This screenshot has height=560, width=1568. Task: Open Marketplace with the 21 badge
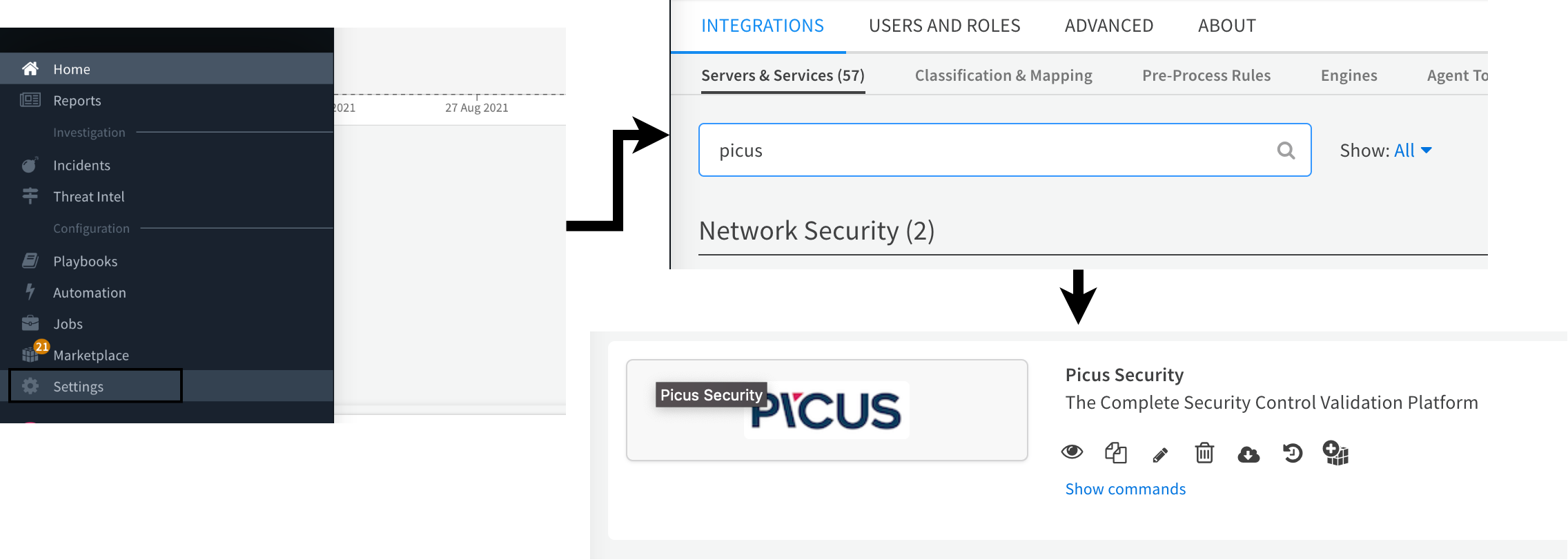[90, 355]
